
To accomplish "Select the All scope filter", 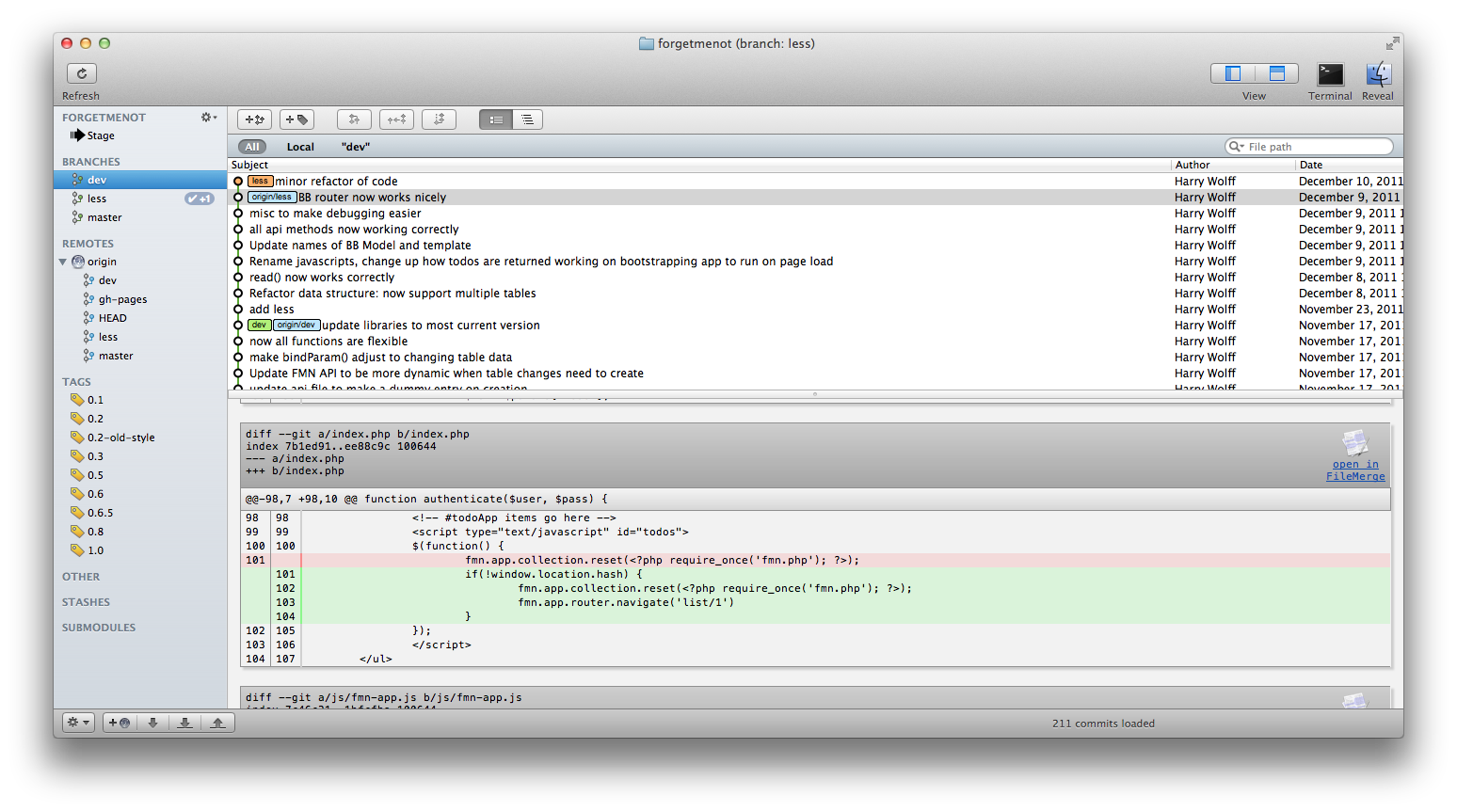I will pos(252,147).
